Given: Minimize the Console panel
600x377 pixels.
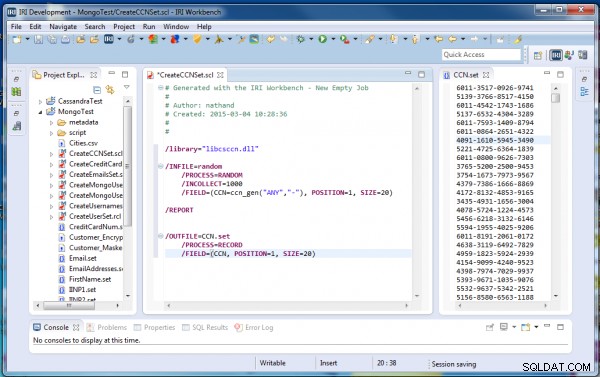Looking at the screenshot, I should [547, 326].
